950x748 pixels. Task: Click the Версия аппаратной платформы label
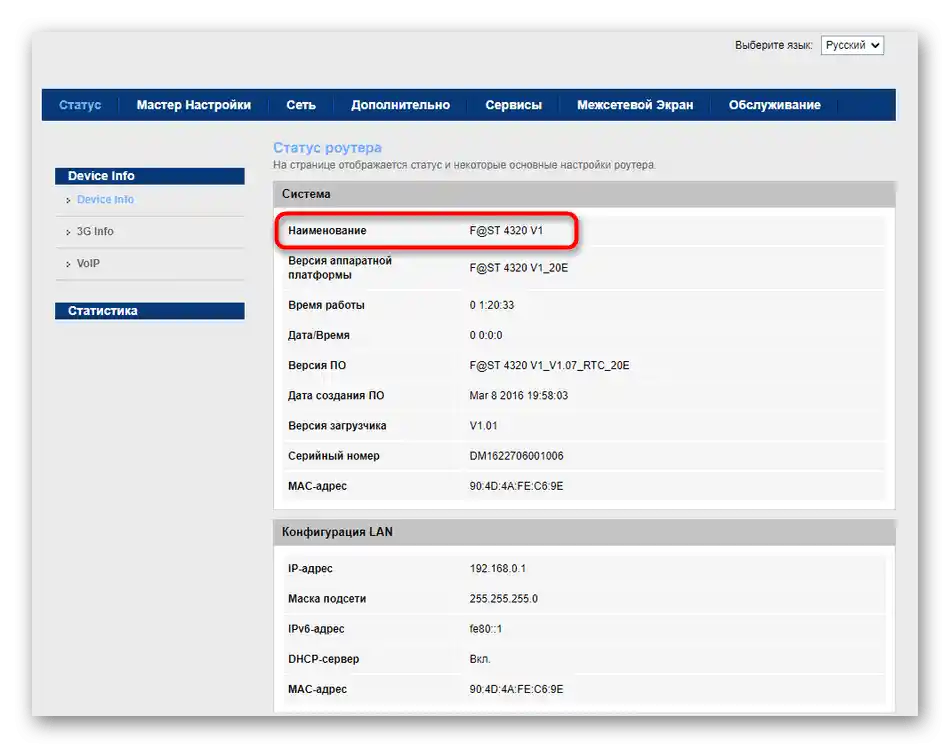[340, 268]
